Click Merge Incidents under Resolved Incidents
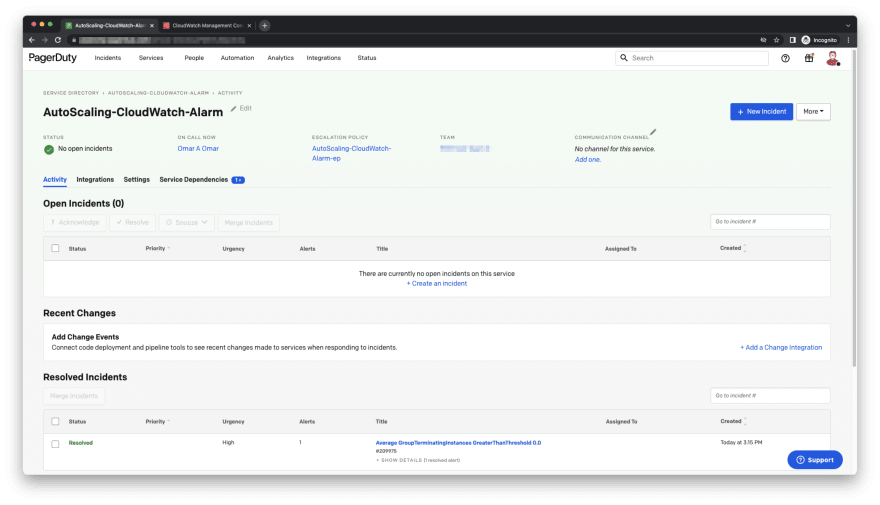Screen dimensions: 880x505 pyautogui.click(x=74, y=396)
